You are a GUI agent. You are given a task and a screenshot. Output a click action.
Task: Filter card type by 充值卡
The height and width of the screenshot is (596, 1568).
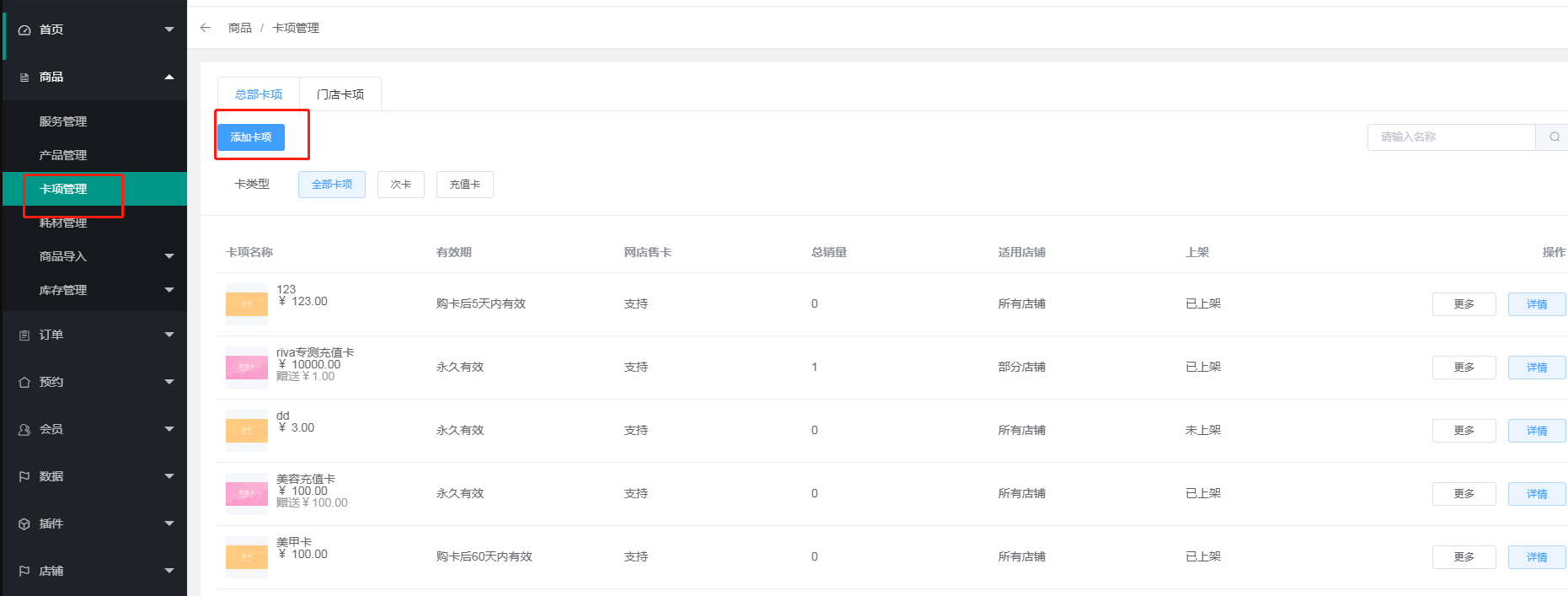pos(464,185)
